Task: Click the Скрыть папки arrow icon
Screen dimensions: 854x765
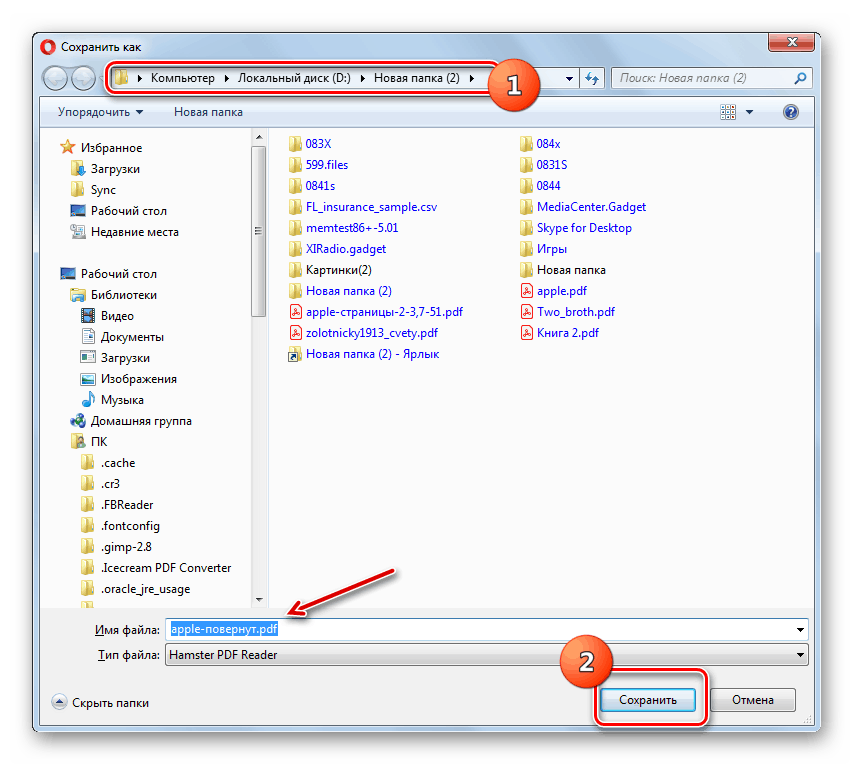Action: pos(59,702)
